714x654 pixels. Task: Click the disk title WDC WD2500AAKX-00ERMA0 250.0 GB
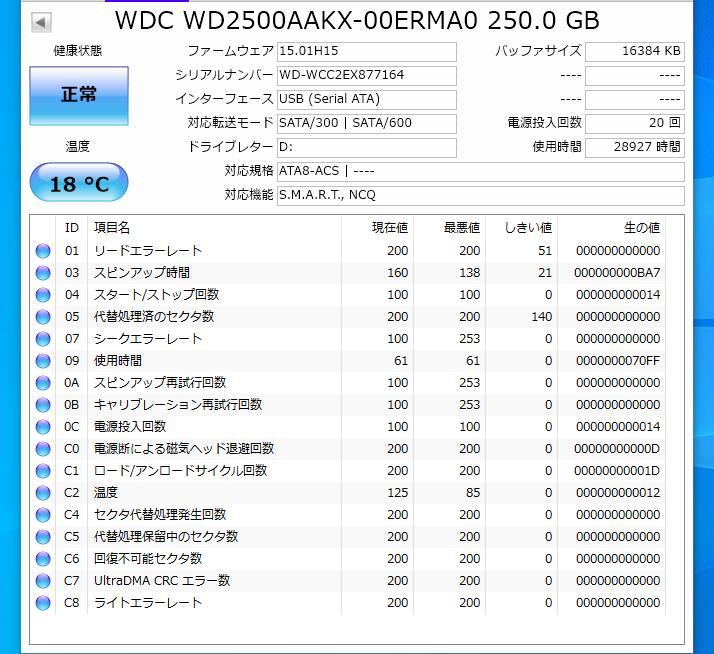click(x=357, y=20)
